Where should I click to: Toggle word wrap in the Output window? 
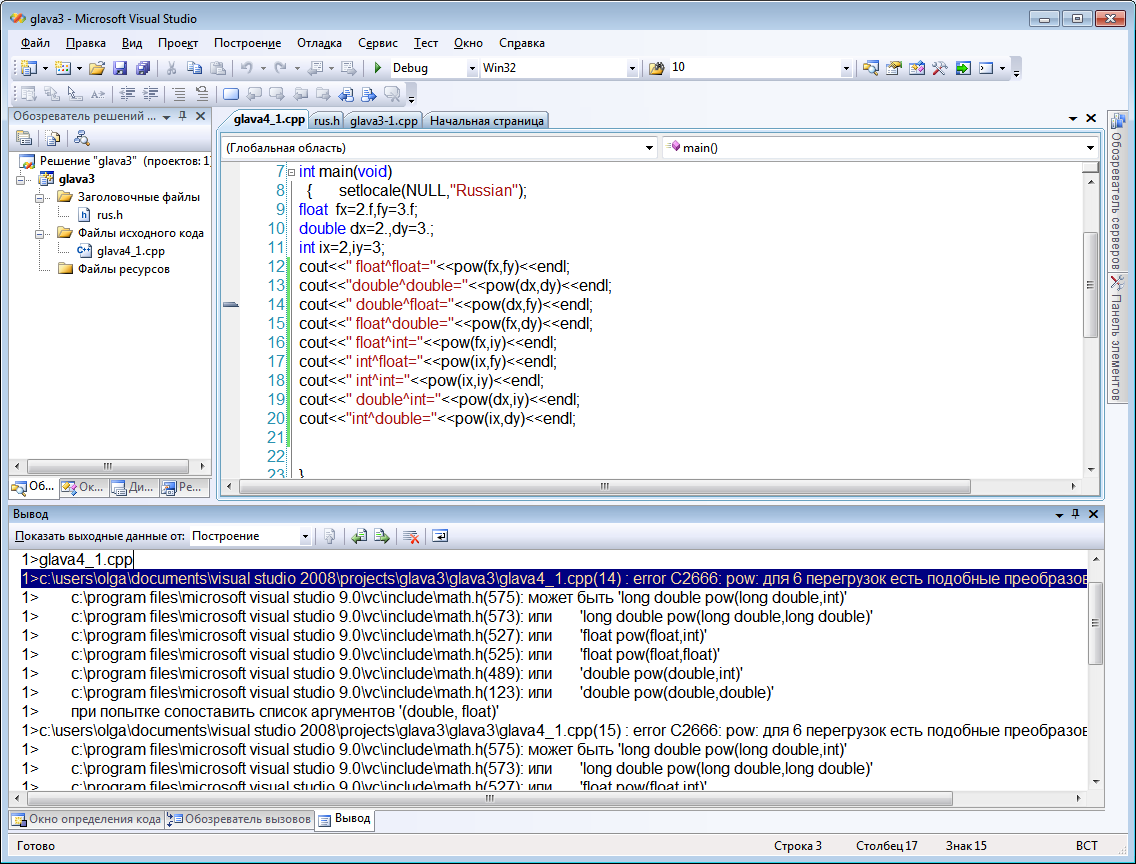(x=440, y=537)
